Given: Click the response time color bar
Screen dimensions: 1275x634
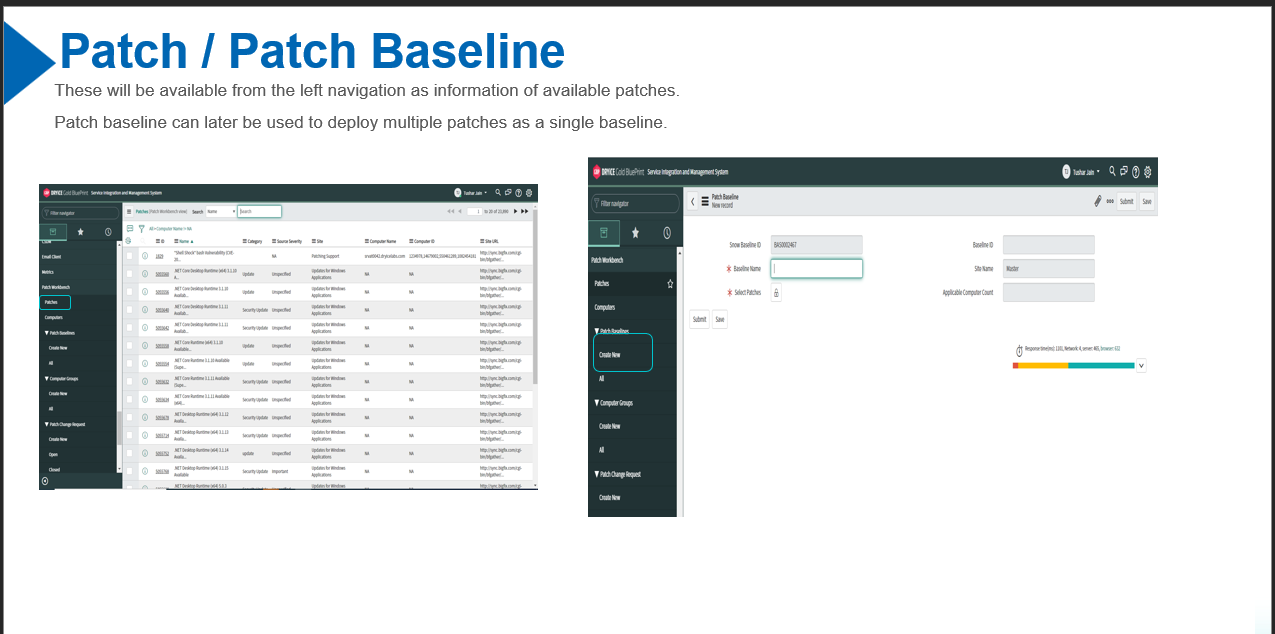Looking at the screenshot, I should (1073, 366).
